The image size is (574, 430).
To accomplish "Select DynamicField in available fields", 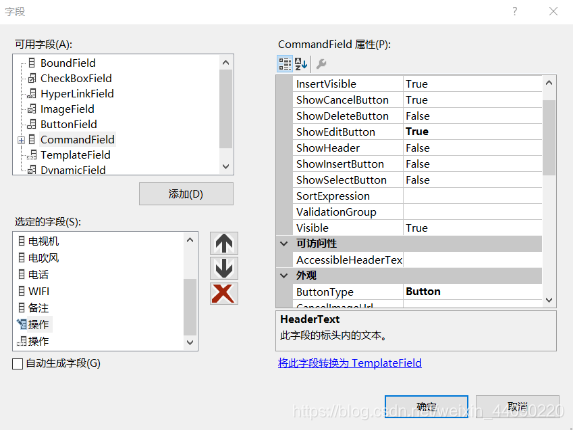I will point(73,170).
